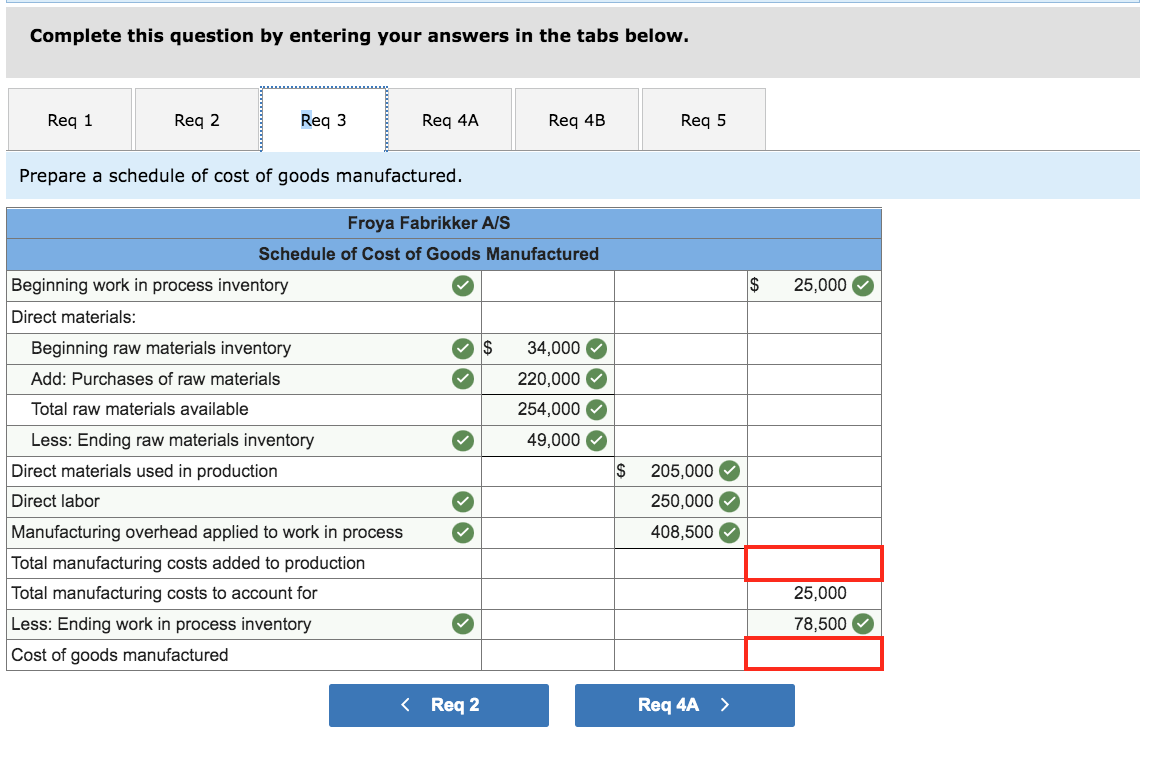The width and height of the screenshot is (1164, 768).
Task: Click checkmark beside Beginning work in process label
Action: coord(462,286)
